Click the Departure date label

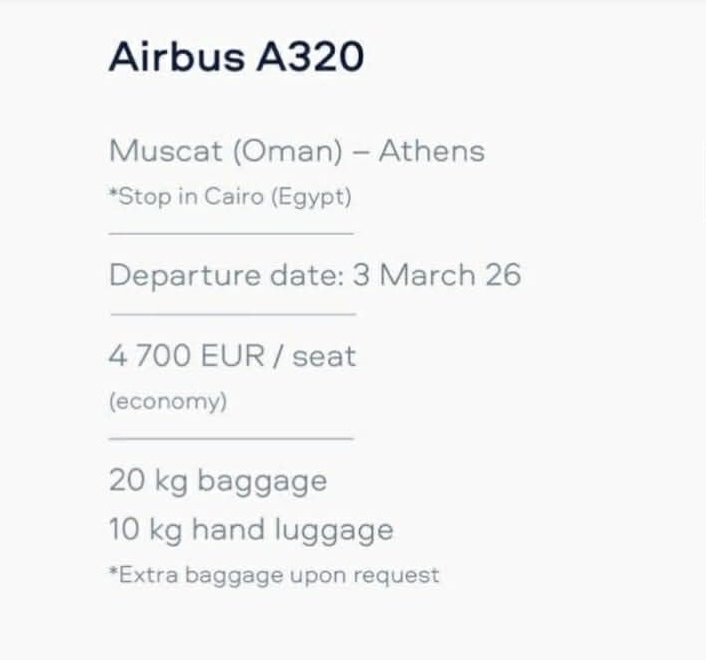(x=226, y=275)
